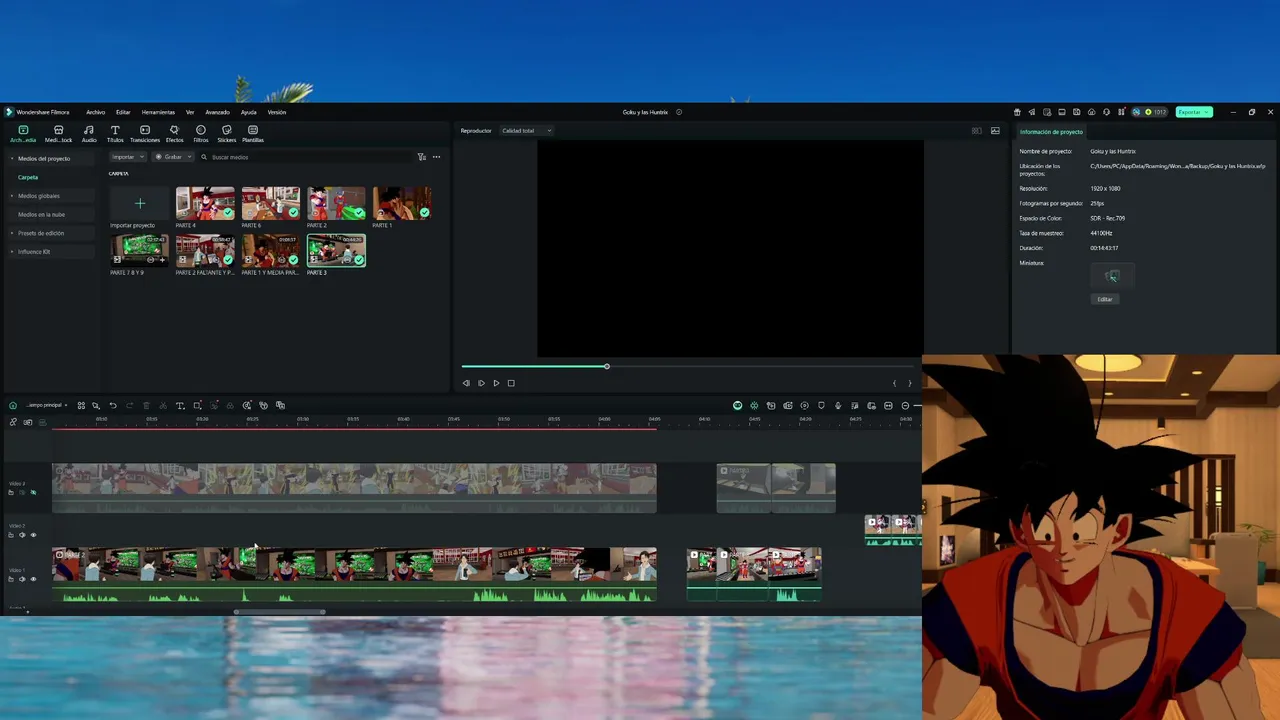This screenshot has width=1280, height=720.
Task: Click the headset support icon
Action: pos(1106,112)
